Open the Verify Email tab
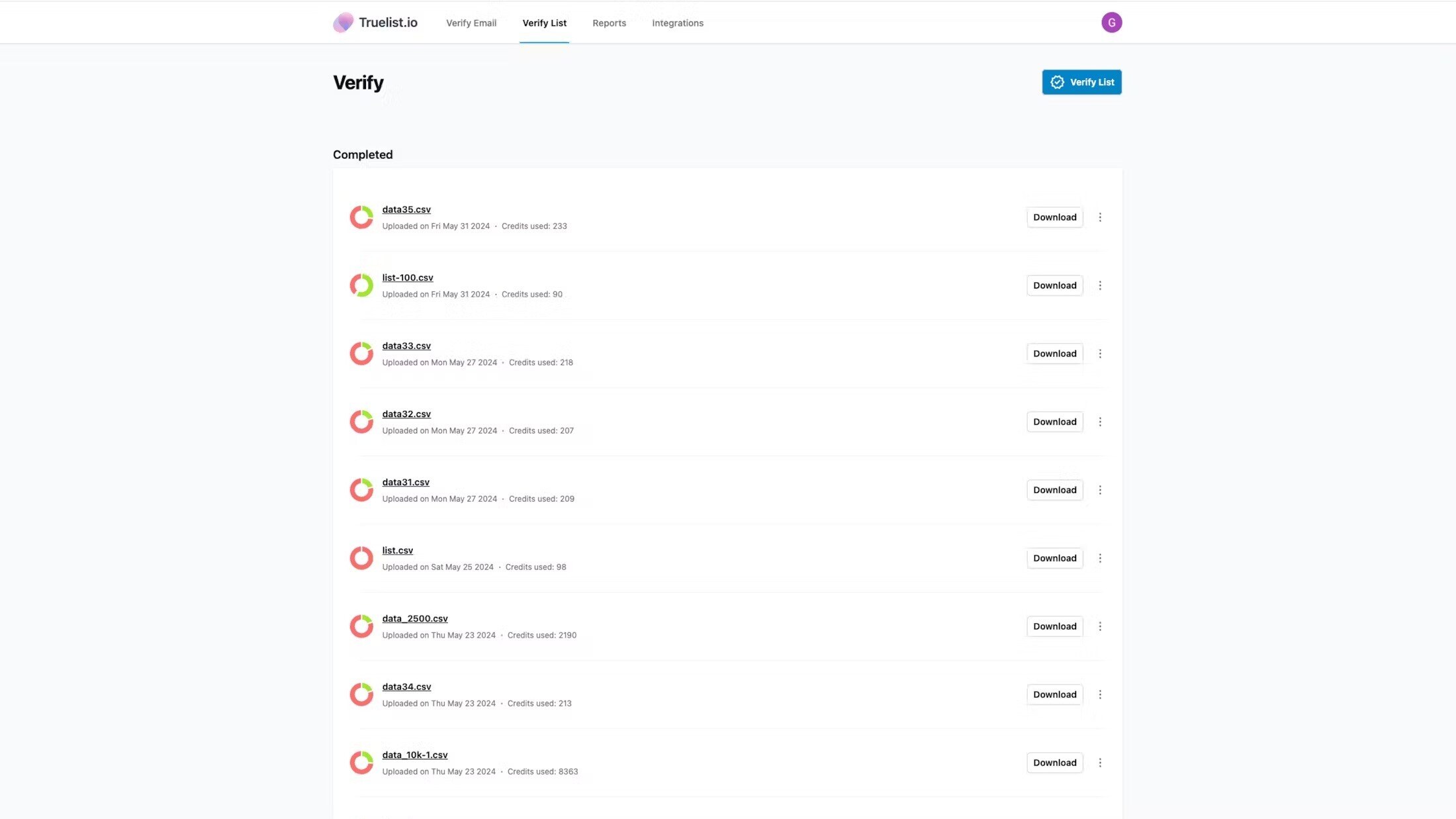Image resolution: width=1456 pixels, height=819 pixels. tap(471, 23)
